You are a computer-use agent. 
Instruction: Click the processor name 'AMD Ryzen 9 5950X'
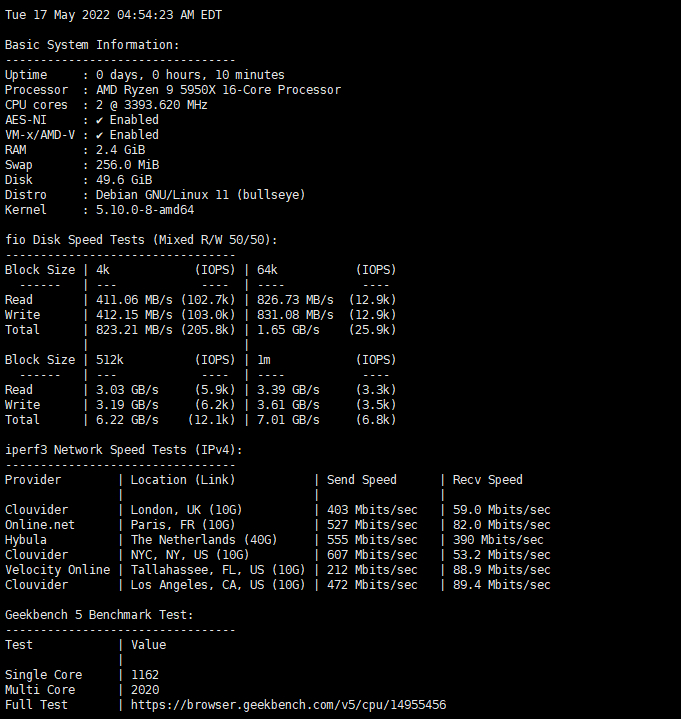[155, 90]
